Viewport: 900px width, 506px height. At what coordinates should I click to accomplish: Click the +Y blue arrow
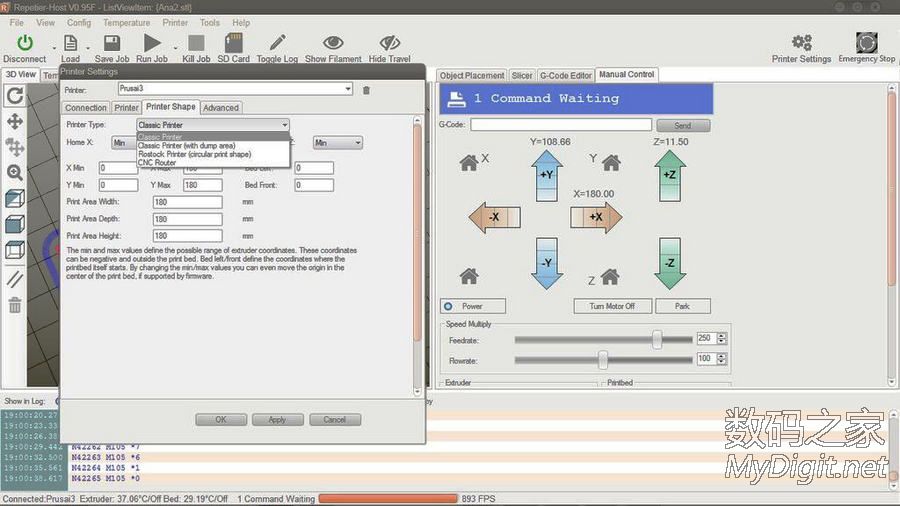coord(546,176)
